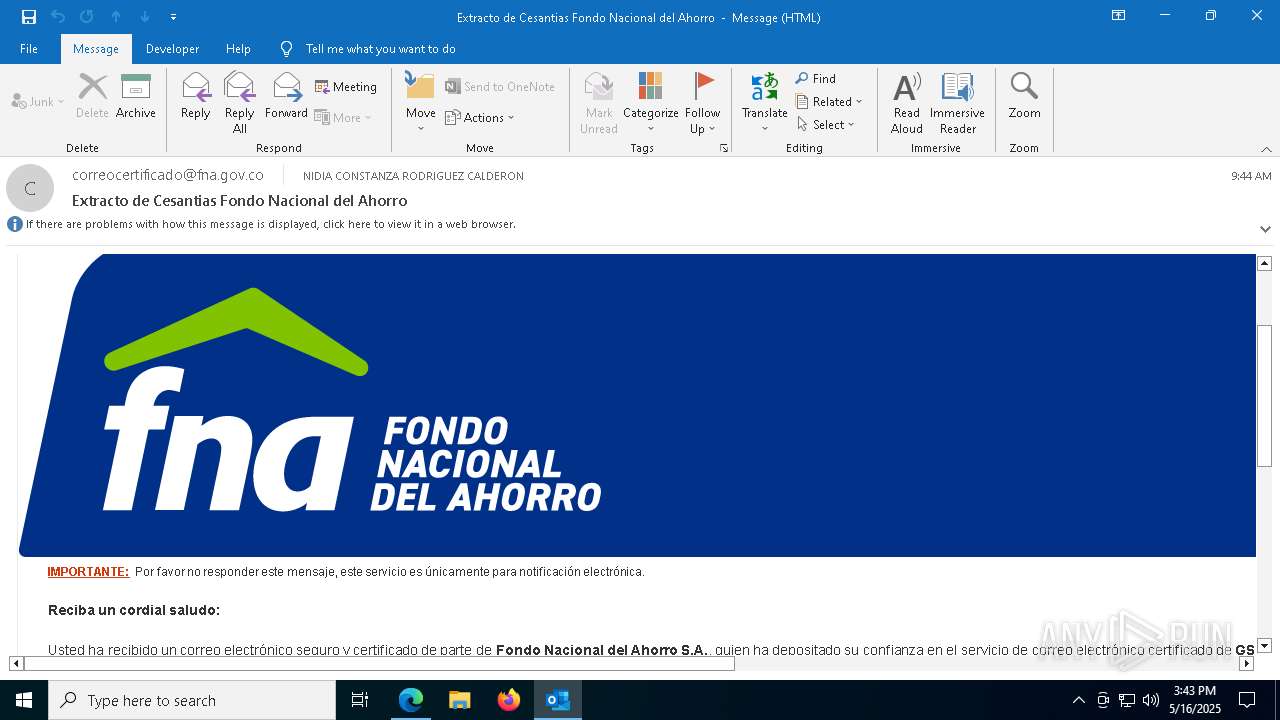Open the Select dropdown
This screenshot has width=1280, height=720.
click(x=826, y=124)
